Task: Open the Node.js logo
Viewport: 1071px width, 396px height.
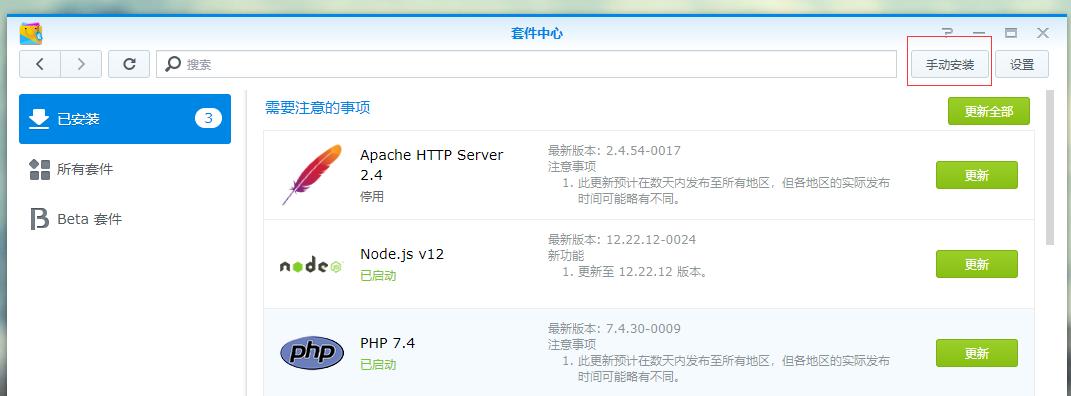Action: (311, 266)
